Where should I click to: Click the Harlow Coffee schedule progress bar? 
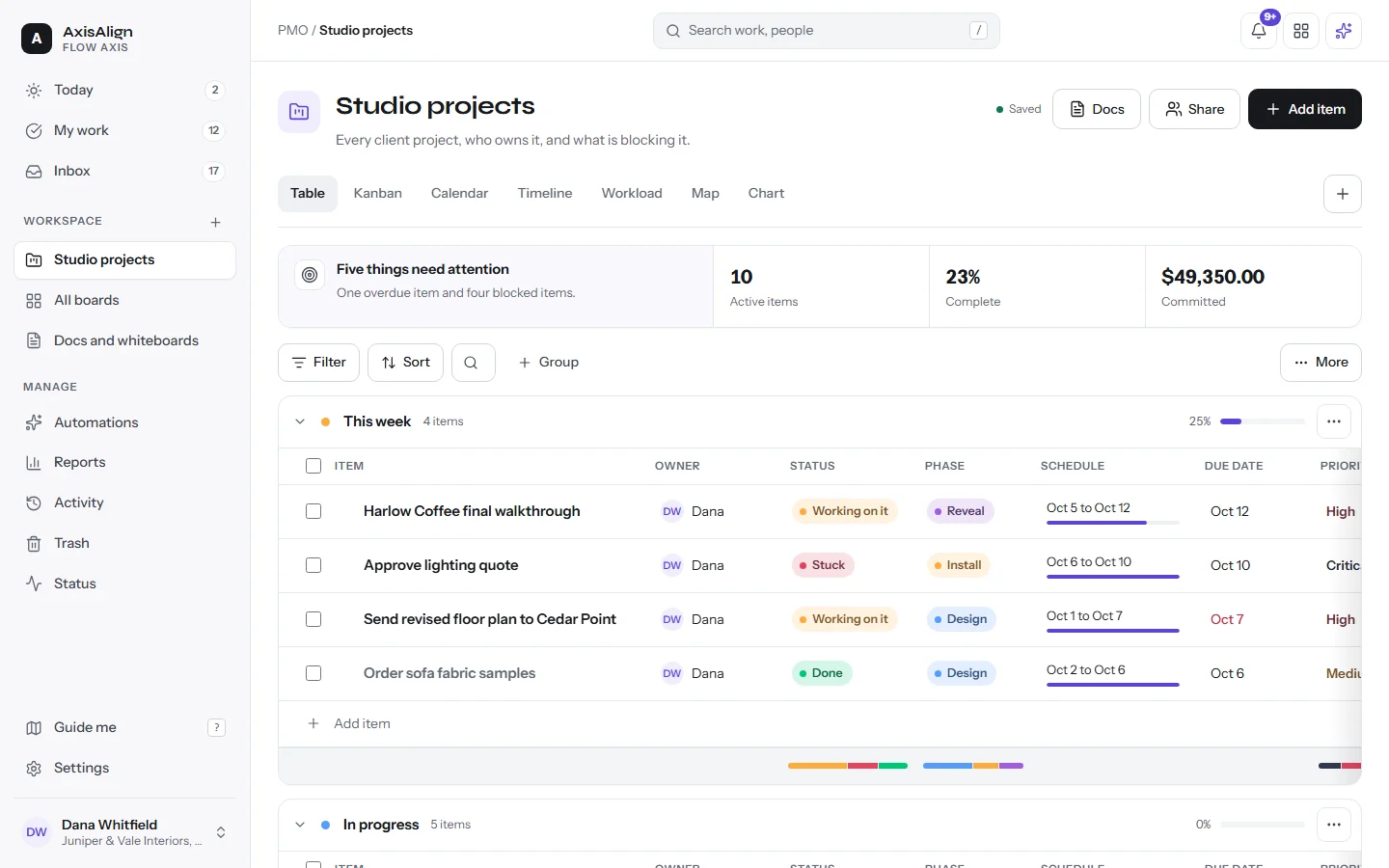1113,523
